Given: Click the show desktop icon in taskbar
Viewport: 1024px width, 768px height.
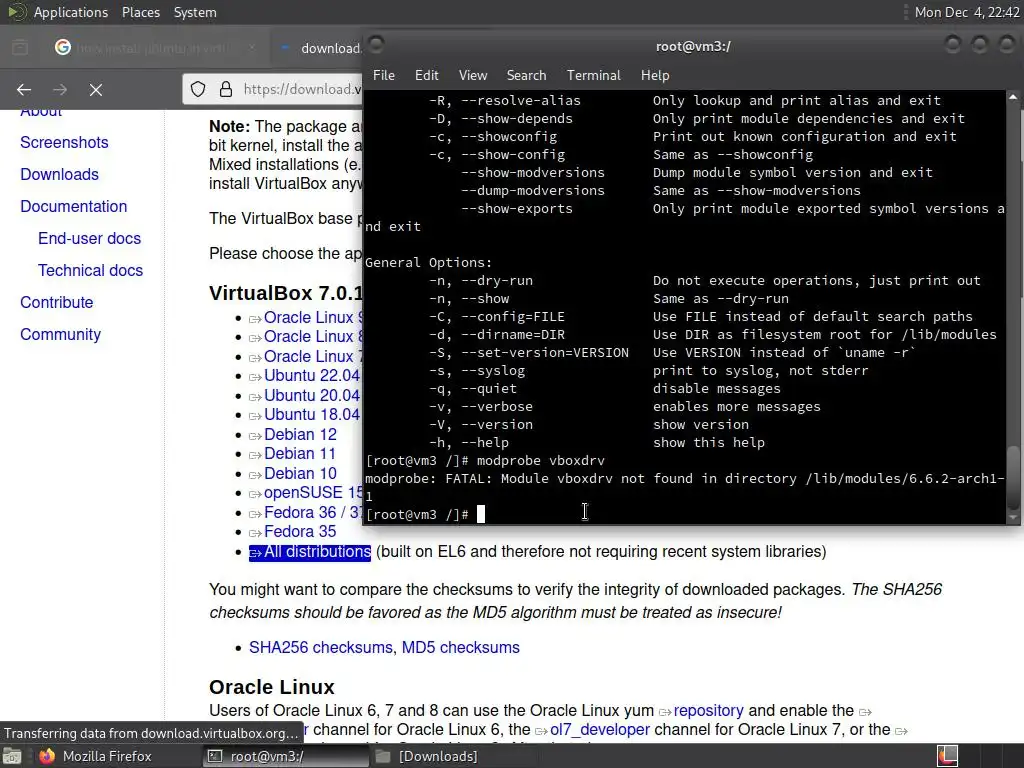Looking at the screenshot, I should click(x=11, y=756).
